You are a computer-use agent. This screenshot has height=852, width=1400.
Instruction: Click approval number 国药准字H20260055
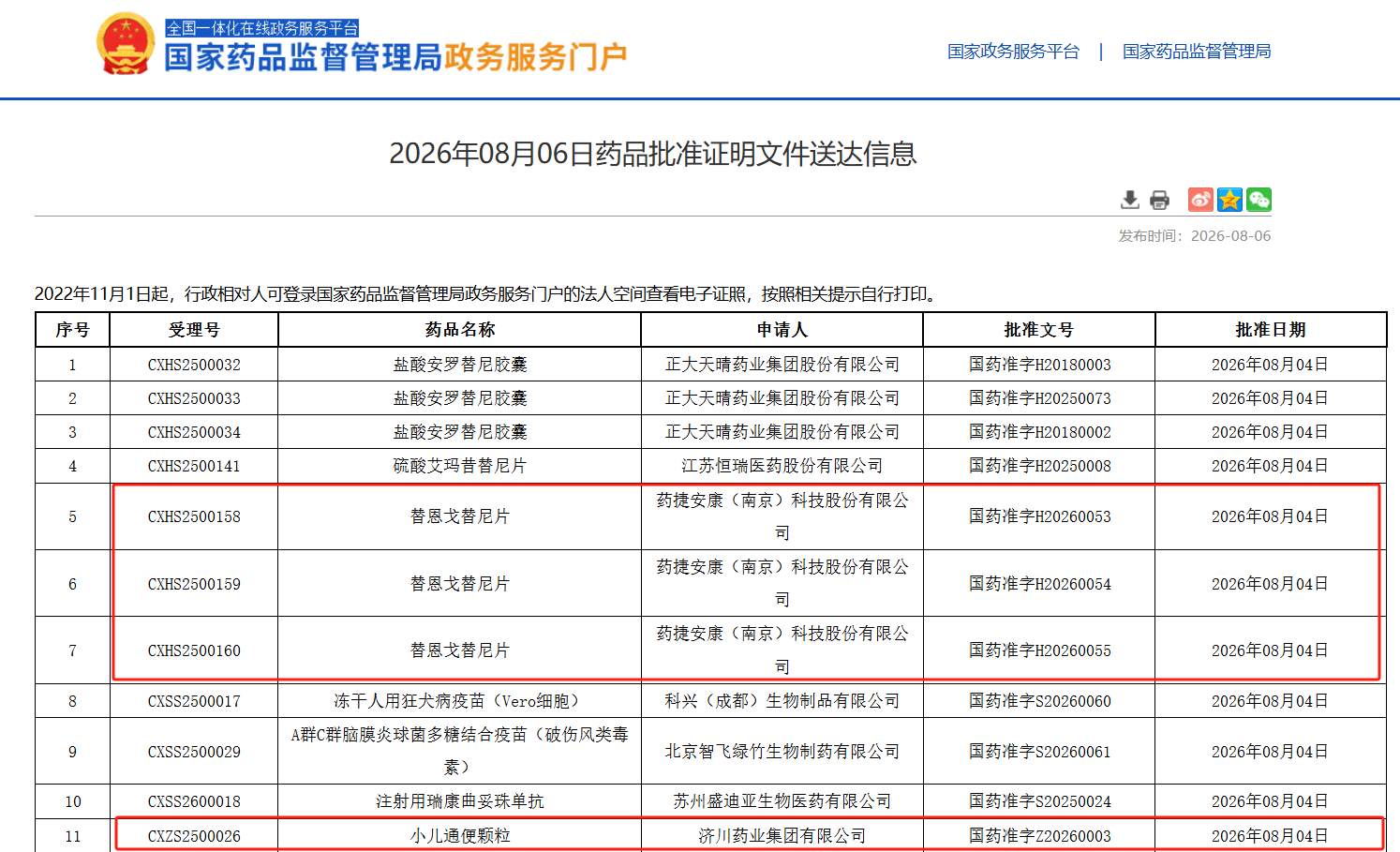click(x=1039, y=650)
